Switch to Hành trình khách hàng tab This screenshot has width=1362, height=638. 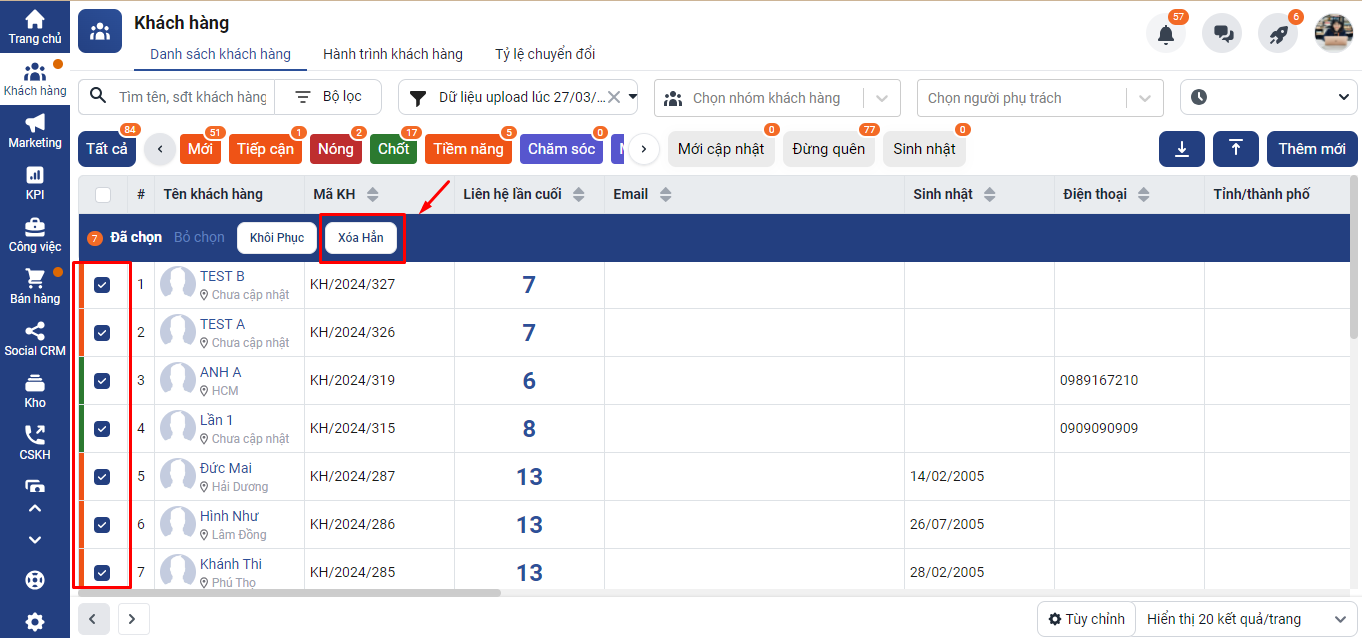393,54
